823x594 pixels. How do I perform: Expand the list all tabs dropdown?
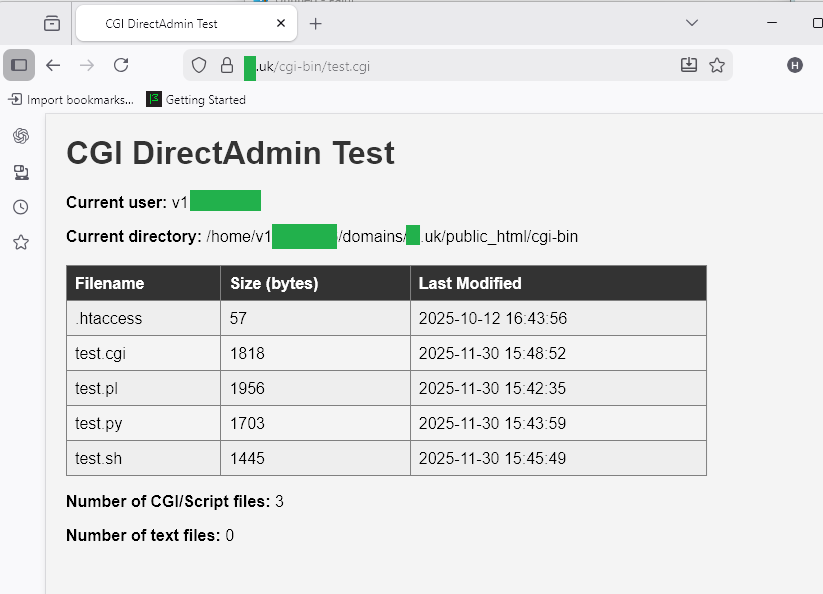tap(692, 22)
